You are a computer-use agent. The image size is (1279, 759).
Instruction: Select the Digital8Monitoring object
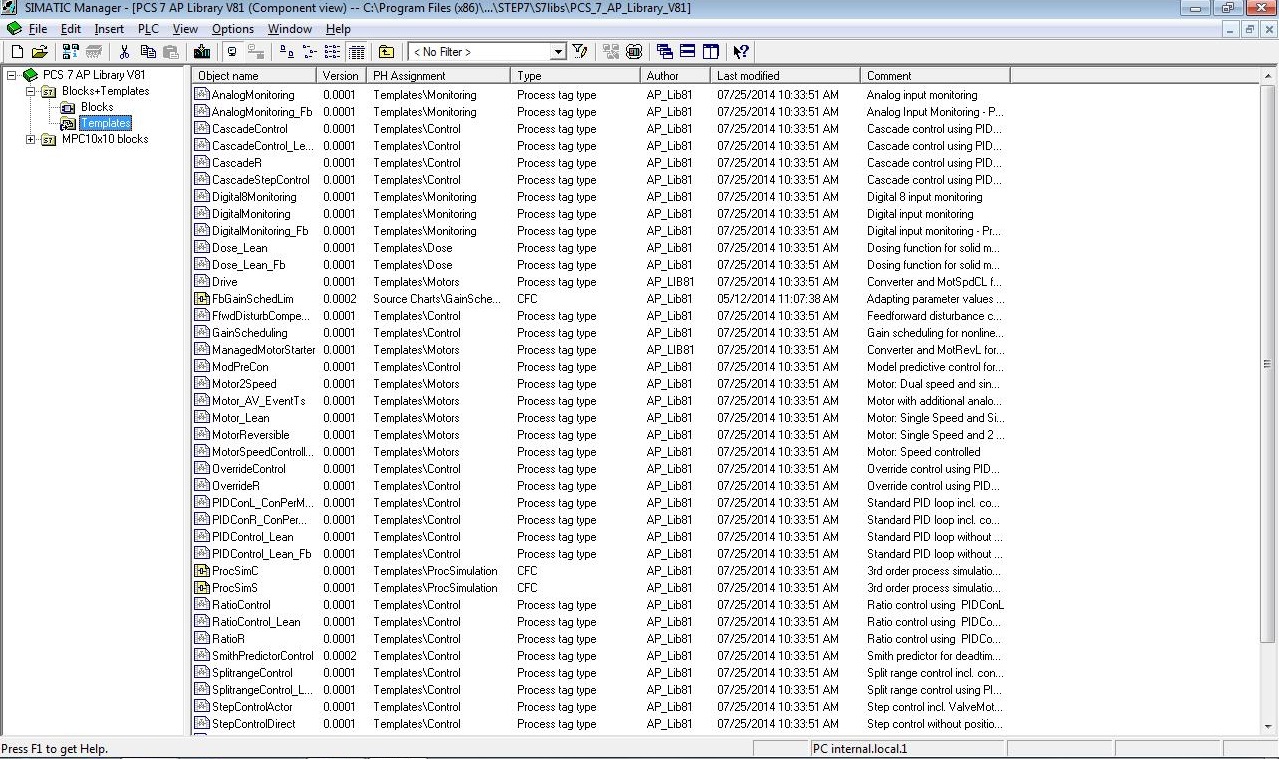tap(254, 197)
